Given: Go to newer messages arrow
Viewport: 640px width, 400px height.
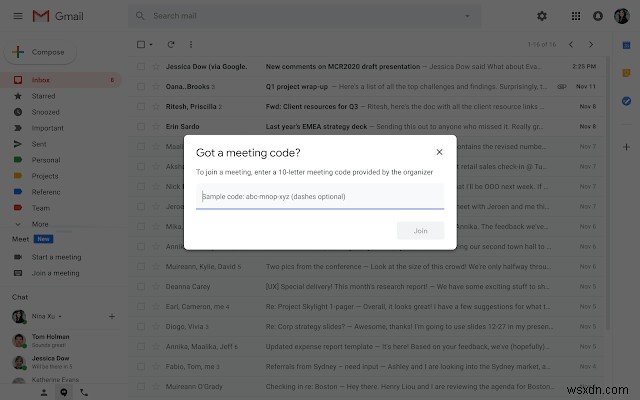Looking at the screenshot, I should (571, 44).
